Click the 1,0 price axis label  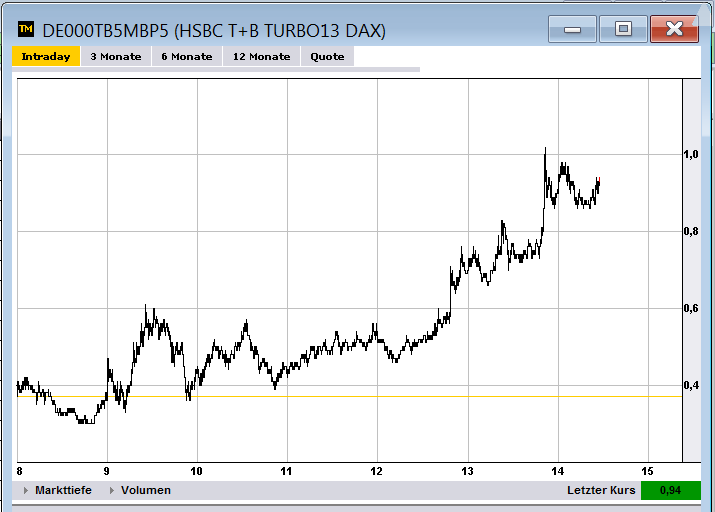click(691, 154)
